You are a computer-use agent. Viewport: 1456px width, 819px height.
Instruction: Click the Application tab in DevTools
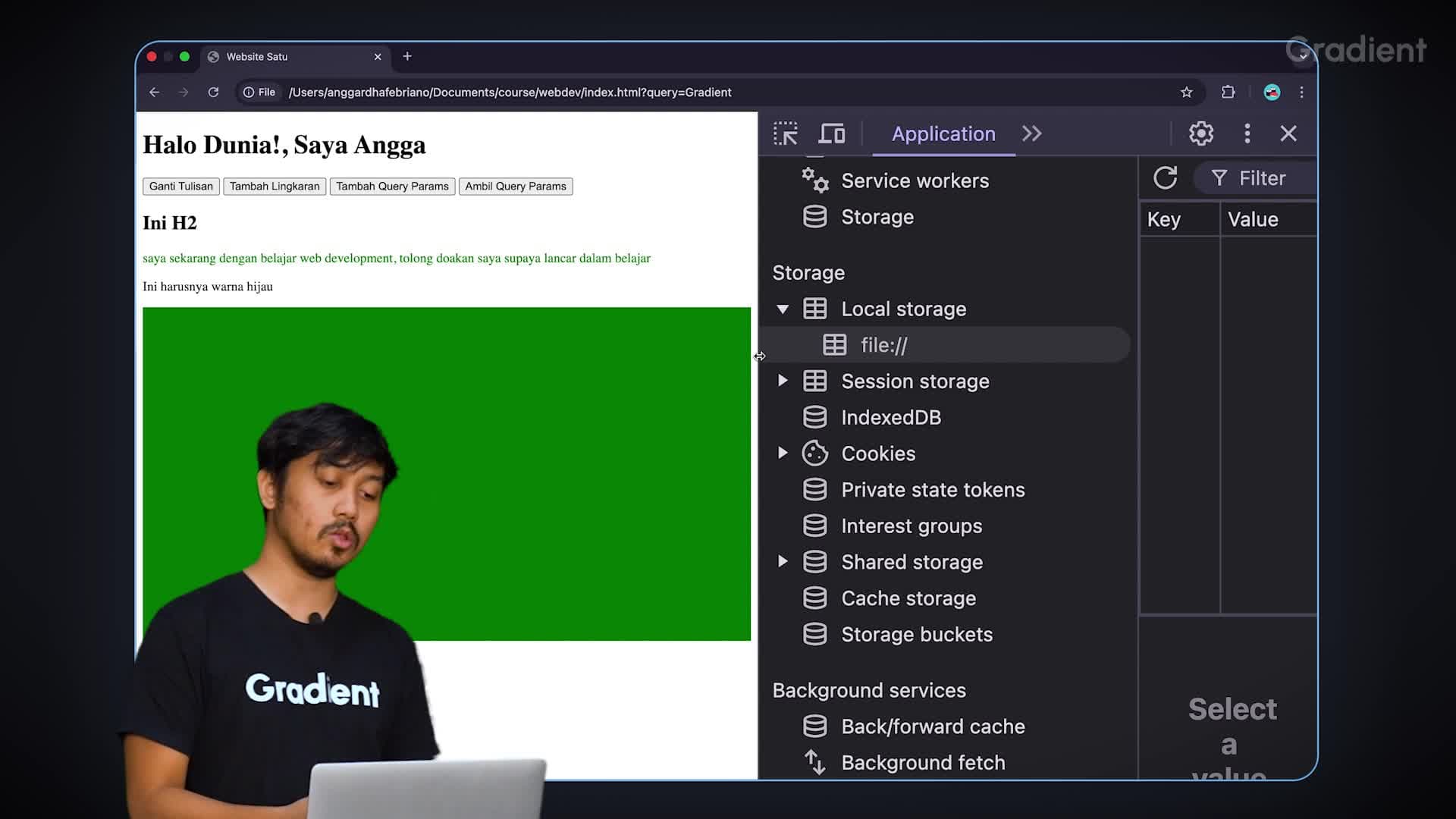tap(944, 133)
